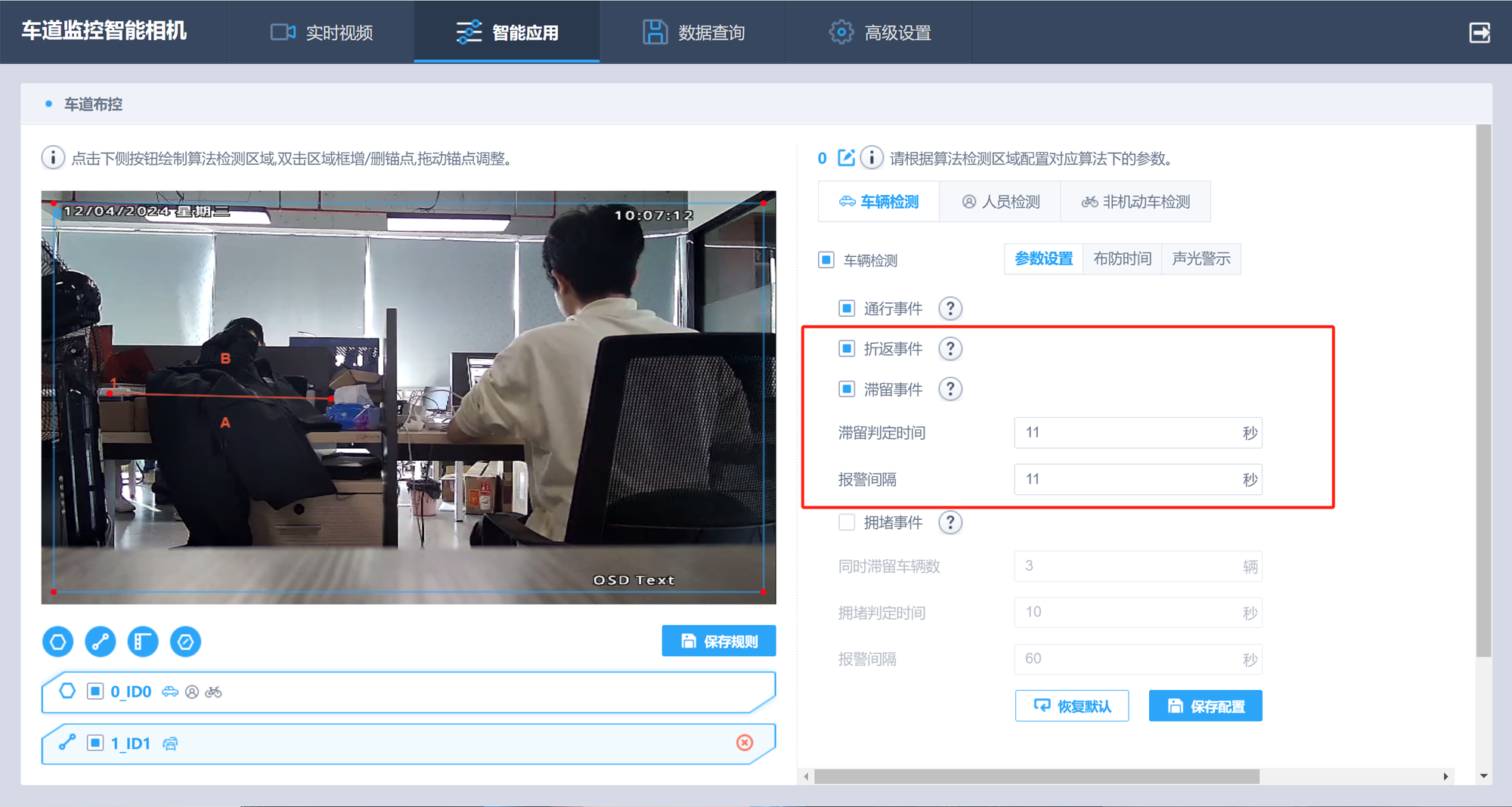Enable the 拥堵事件 checkbox

coord(847,522)
